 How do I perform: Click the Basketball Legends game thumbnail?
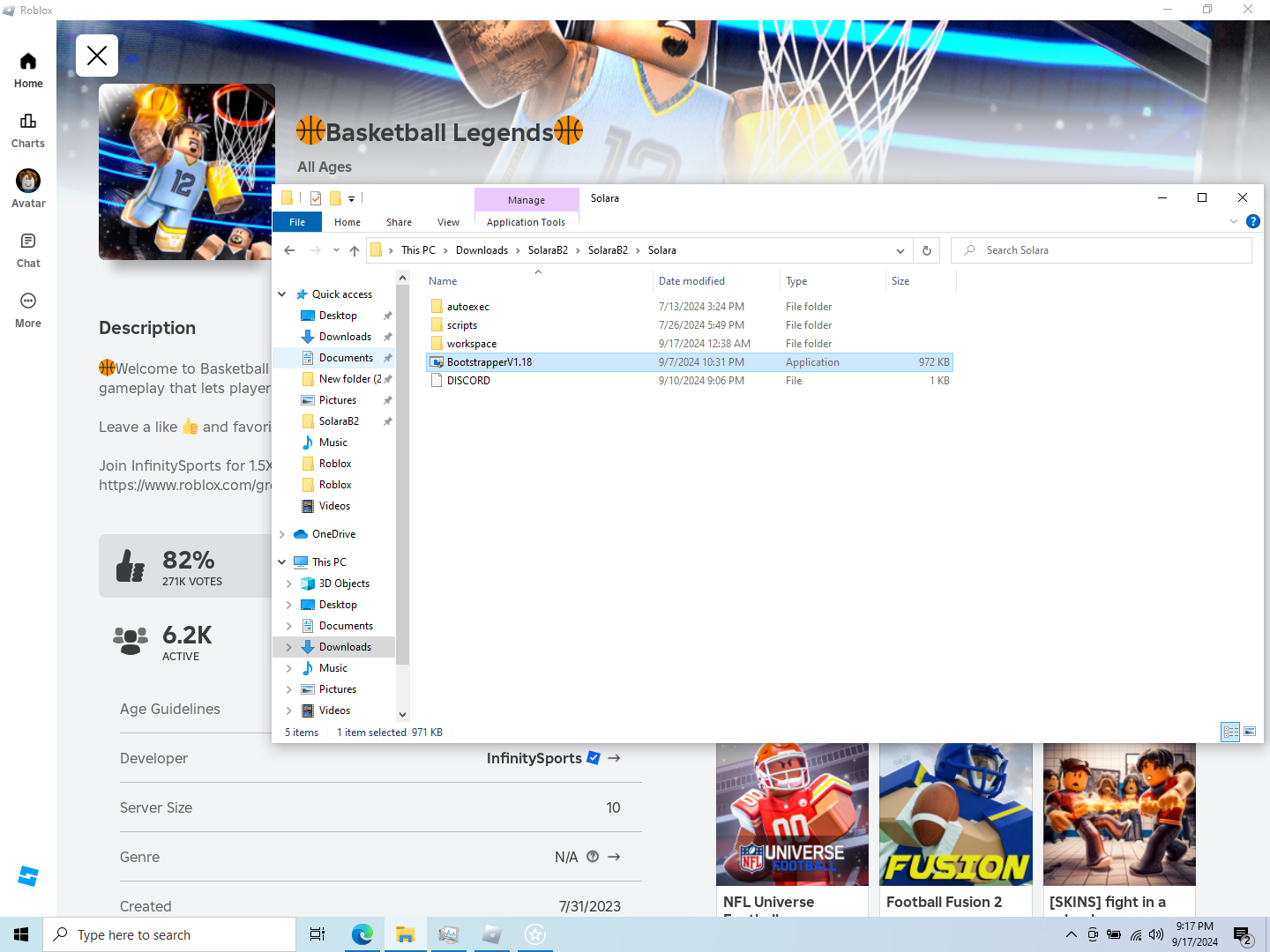[x=187, y=172]
